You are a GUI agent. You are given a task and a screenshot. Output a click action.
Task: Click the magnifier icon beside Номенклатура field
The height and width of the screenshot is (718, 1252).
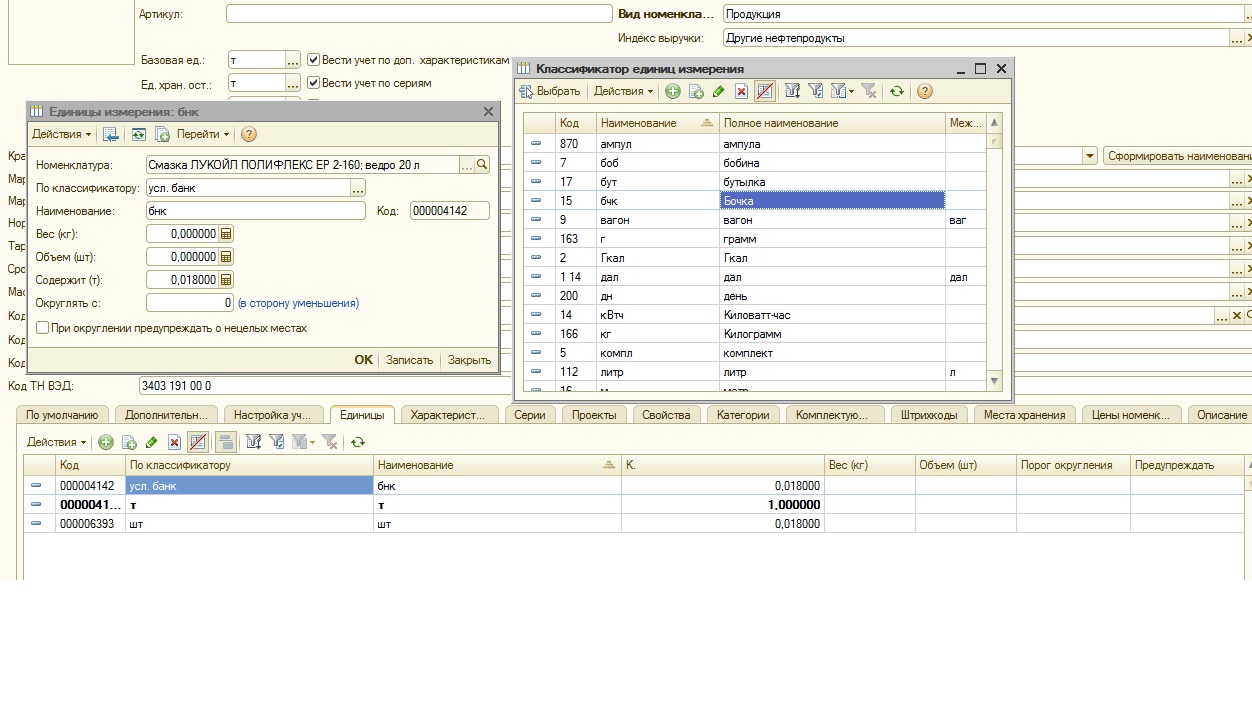pyautogui.click(x=482, y=165)
